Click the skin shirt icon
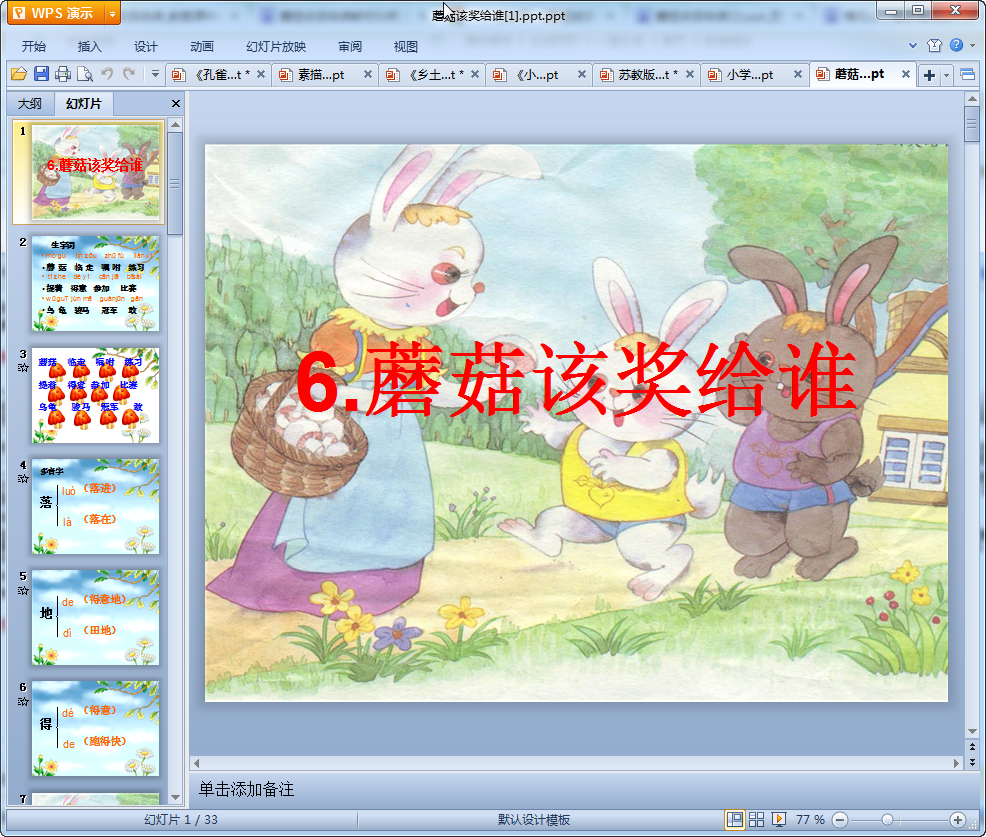The image size is (986, 837). [934, 45]
